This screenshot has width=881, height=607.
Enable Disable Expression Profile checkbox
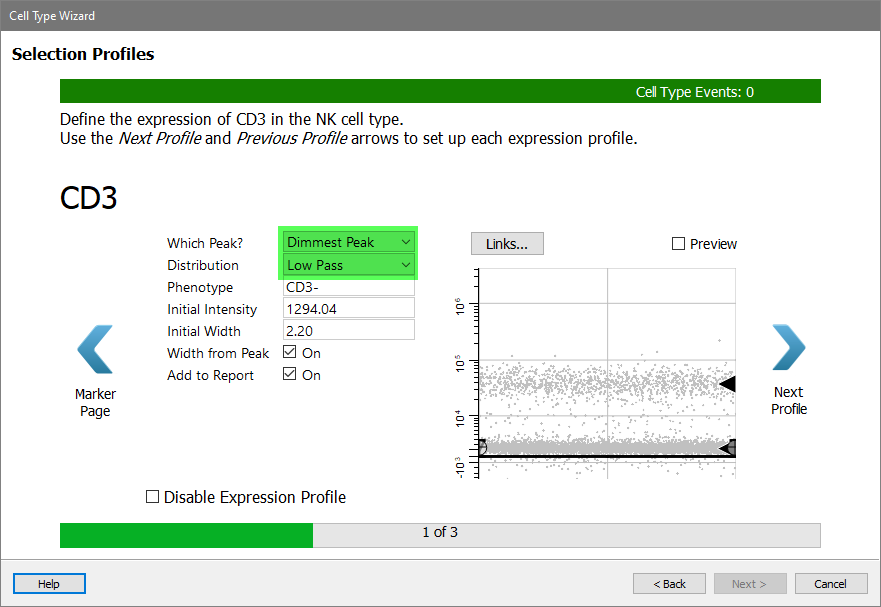click(x=153, y=497)
